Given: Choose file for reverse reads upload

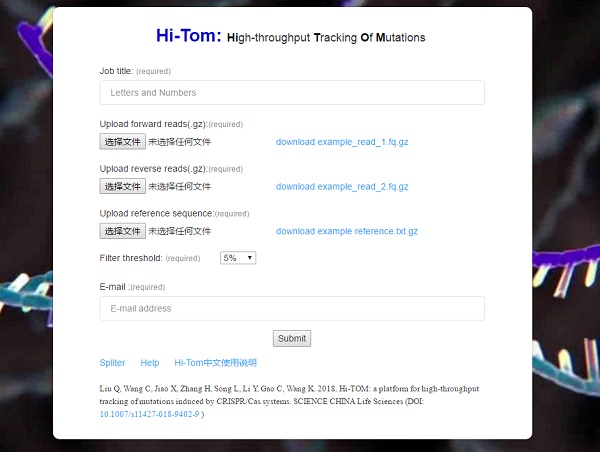Looking at the screenshot, I should pyautogui.click(x=122, y=186).
